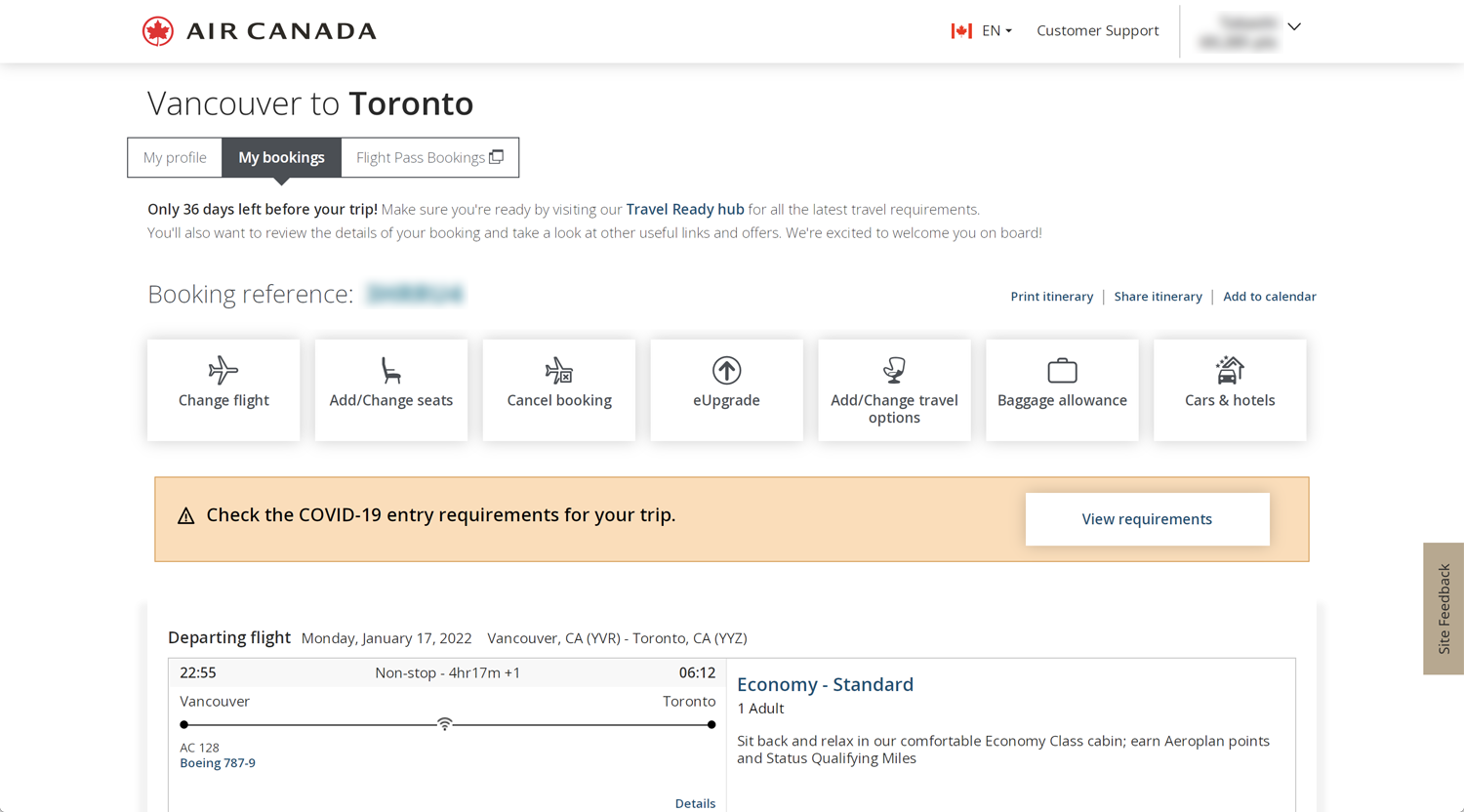
Task: Click the Baggage allowance label
Action: (x=1062, y=400)
